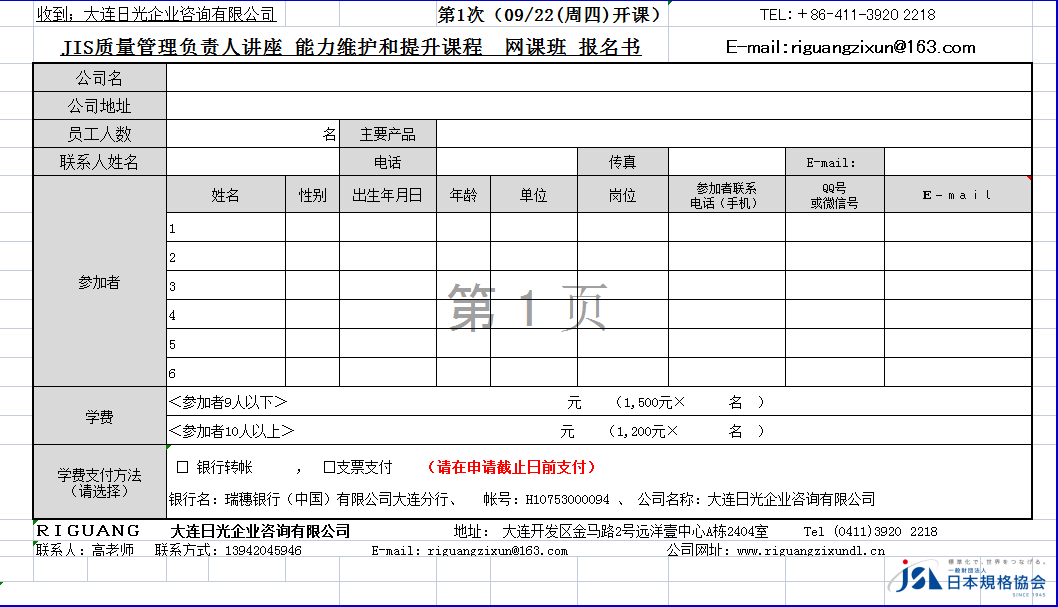
Task: Select the blank 公司地址 entry cell
Action: (x=598, y=106)
